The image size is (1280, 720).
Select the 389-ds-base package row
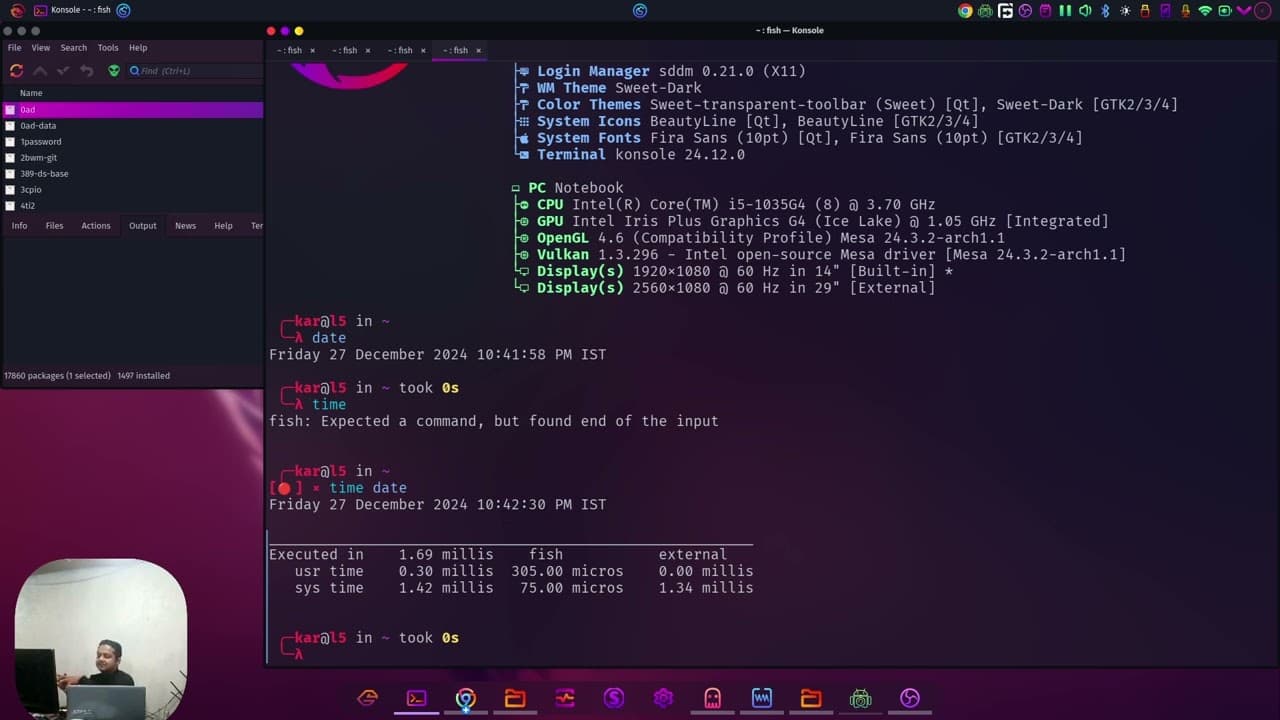pyautogui.click(x=131, y=174)
